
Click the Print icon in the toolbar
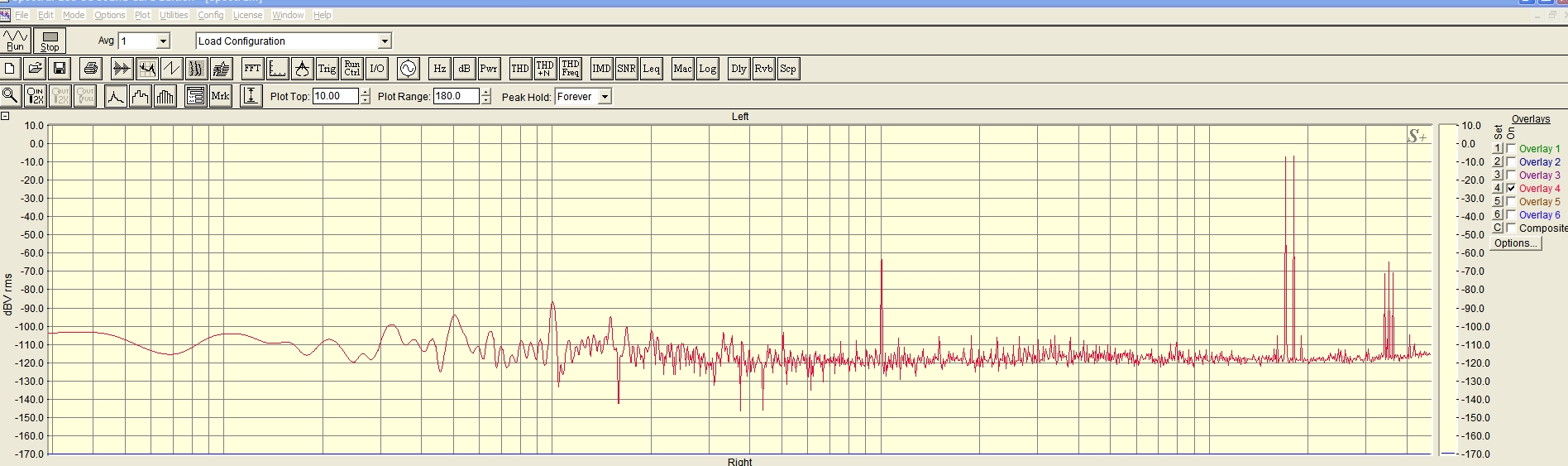coord(91,69)
